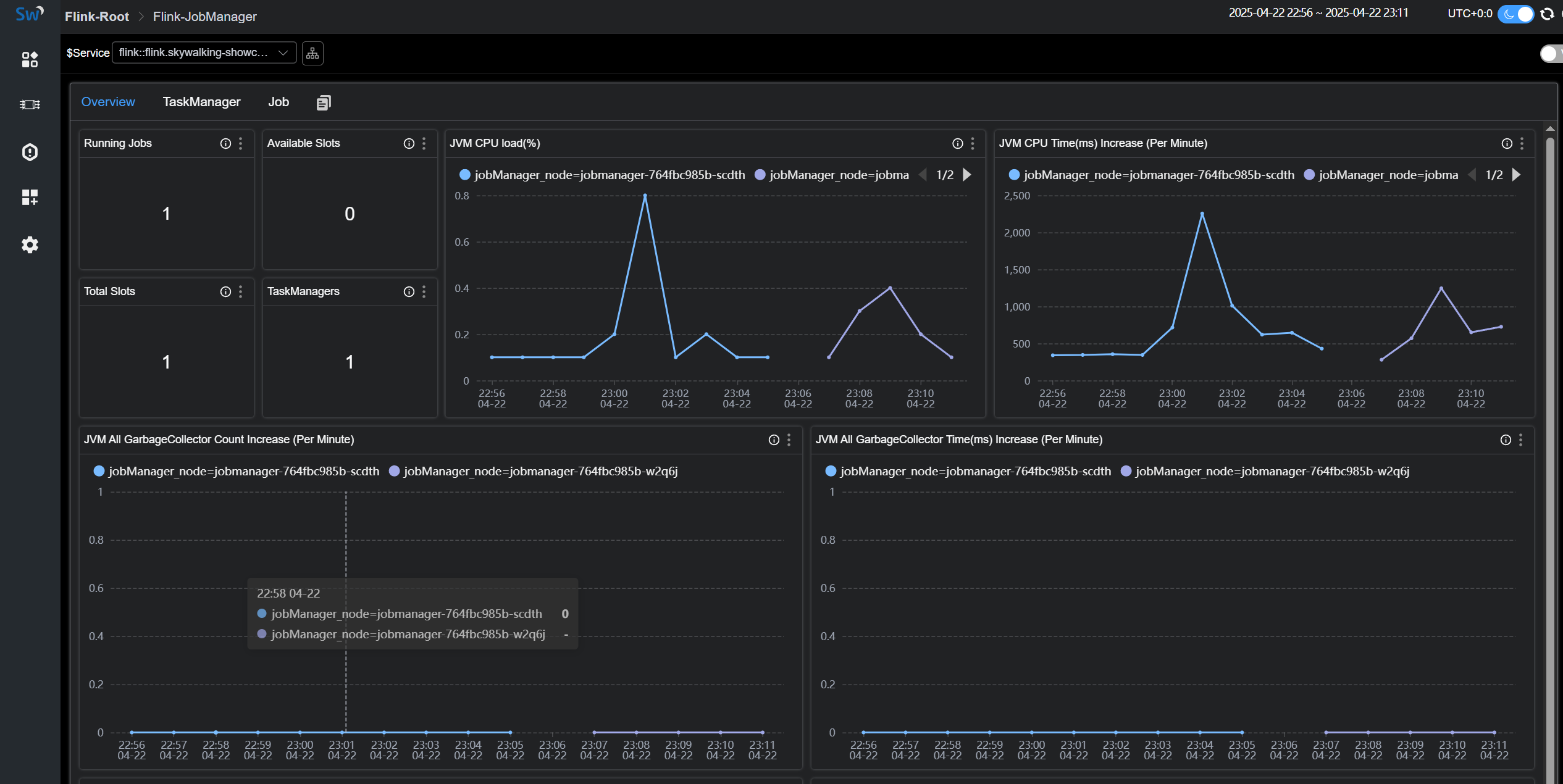Click the Flink-Root breadcrumb link
This screenshot has width=1563, height=784.
pos(97,17)
